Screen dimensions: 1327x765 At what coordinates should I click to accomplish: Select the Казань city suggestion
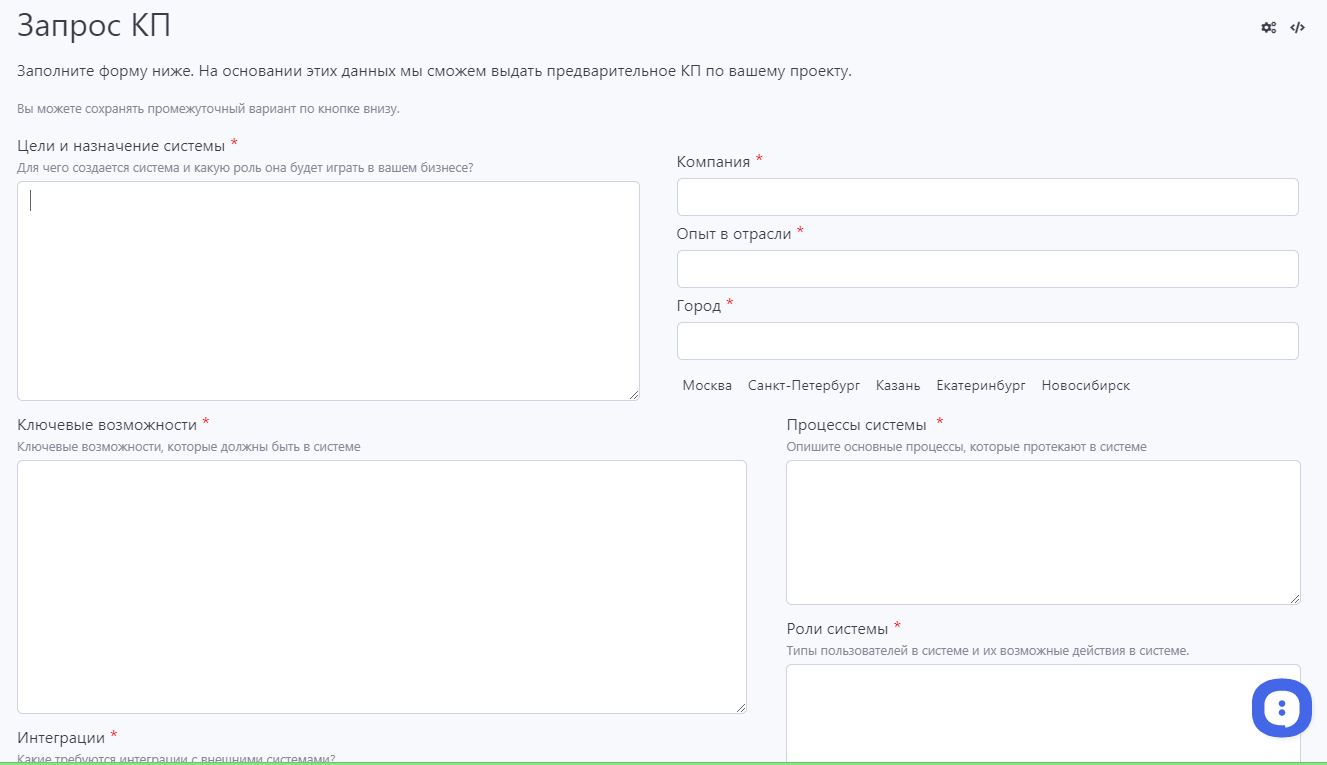[898, 385]
